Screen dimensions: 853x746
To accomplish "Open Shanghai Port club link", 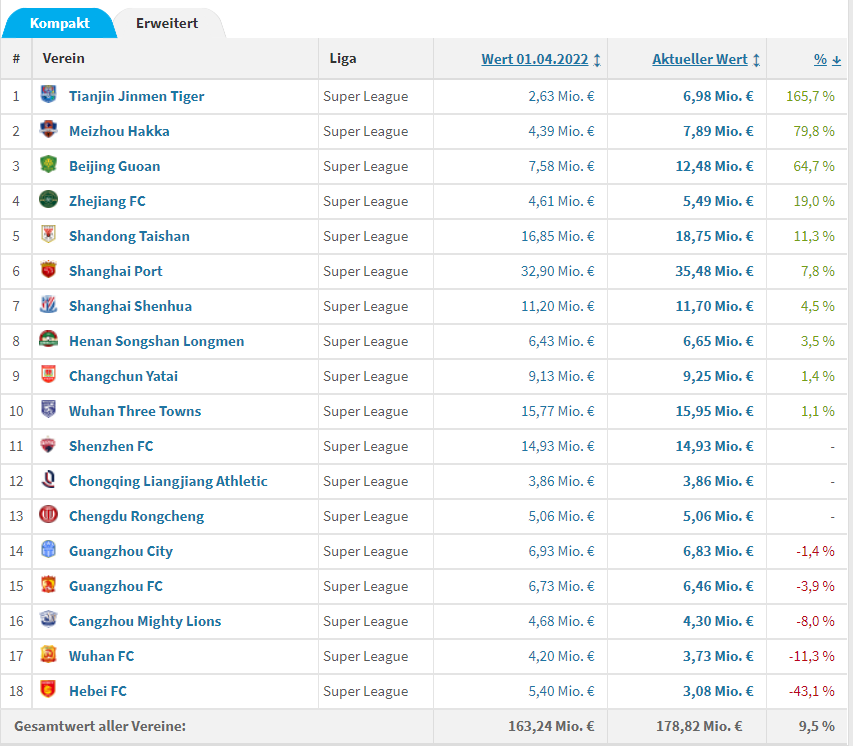I will click(116, 271).
